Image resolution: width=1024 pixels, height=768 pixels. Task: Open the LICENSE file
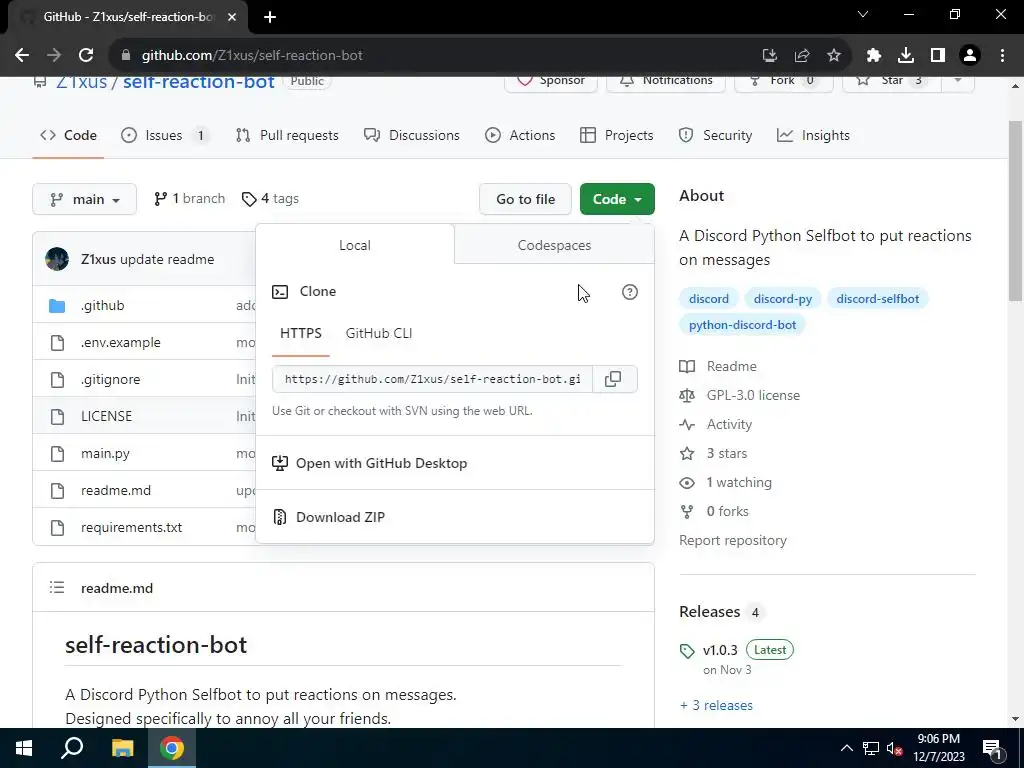106,416
